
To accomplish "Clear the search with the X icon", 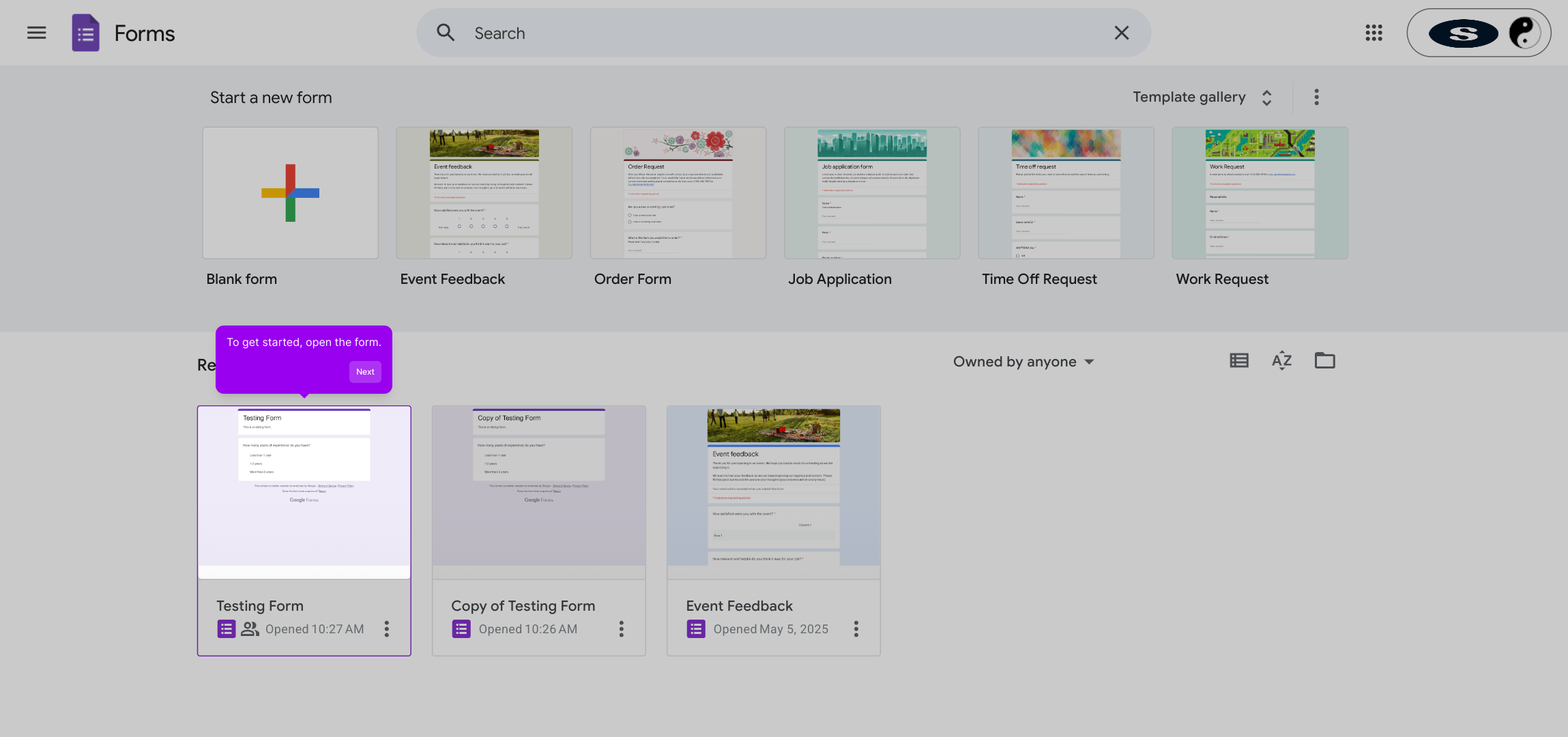I will [1122, 33].
